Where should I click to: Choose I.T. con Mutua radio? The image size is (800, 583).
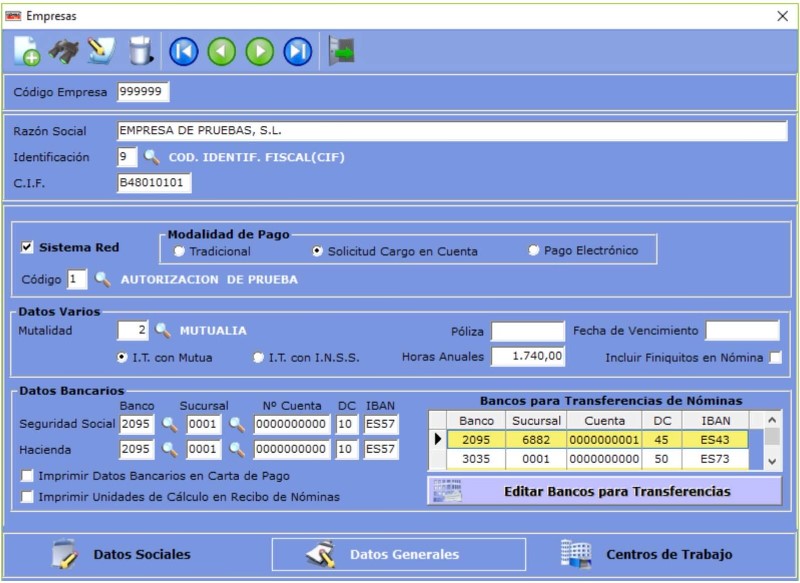coord(121,357)
